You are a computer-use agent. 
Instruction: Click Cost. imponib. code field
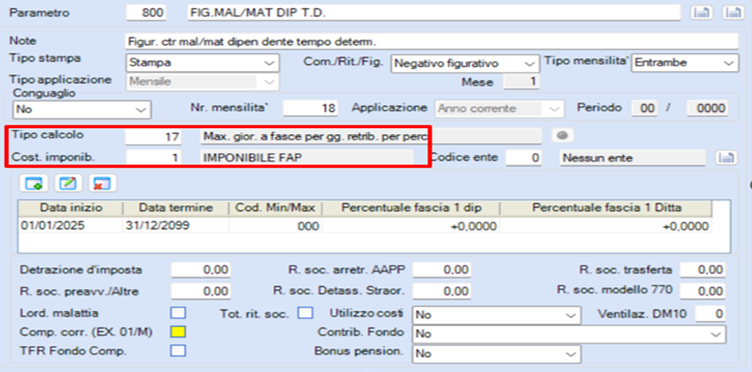(153, 157)
